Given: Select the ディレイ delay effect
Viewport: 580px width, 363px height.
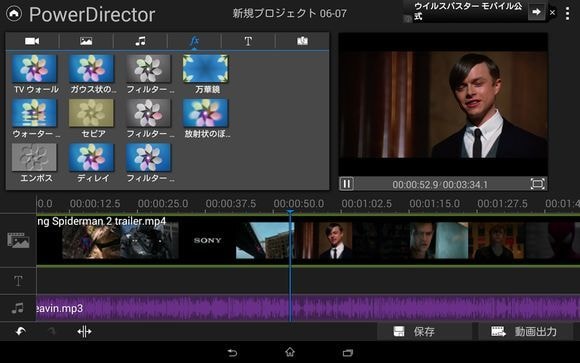Looking at the screenshot, I should click(92, 163).
